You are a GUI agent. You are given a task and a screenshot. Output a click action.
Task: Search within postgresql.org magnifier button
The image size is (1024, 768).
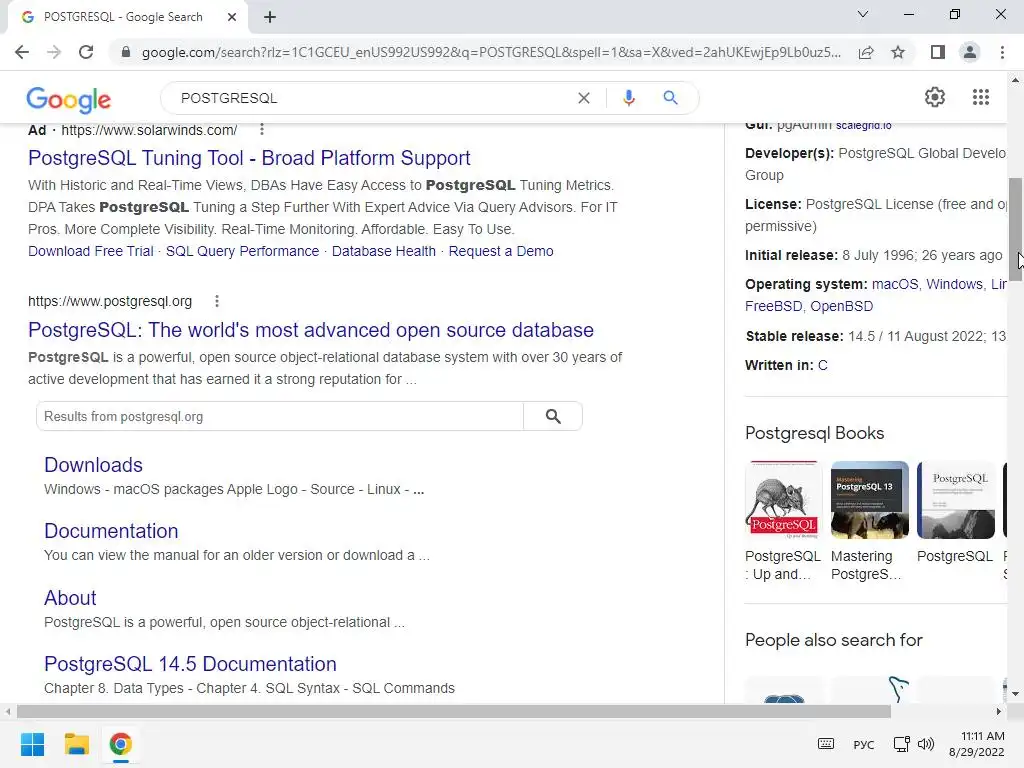(553, 417)
